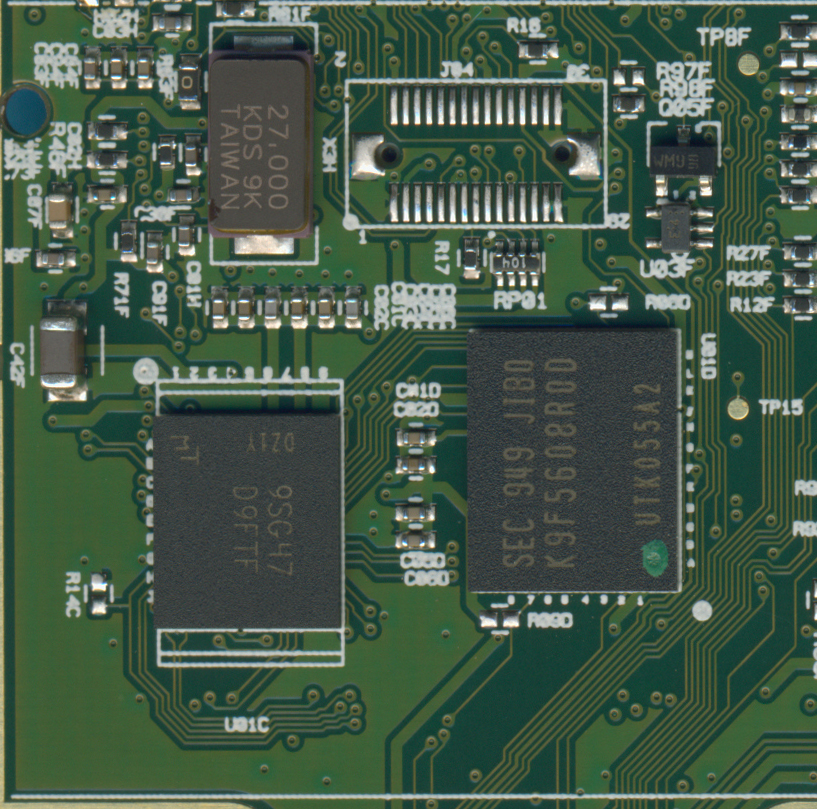Select the large C42F capacitor

(x=64, y=349)
